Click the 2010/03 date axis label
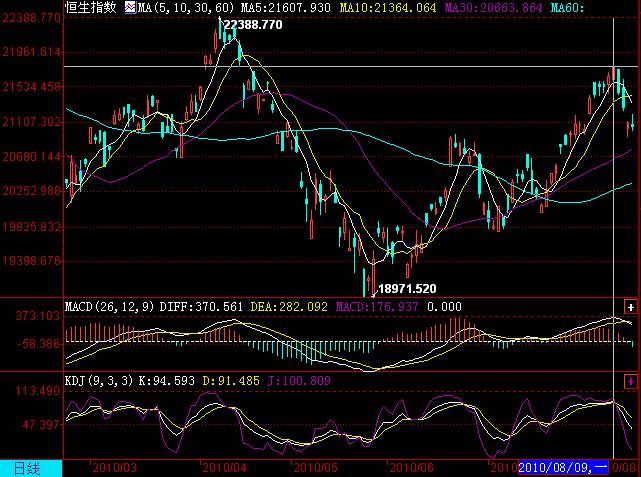641x477 pixels. tap(114, 468)
